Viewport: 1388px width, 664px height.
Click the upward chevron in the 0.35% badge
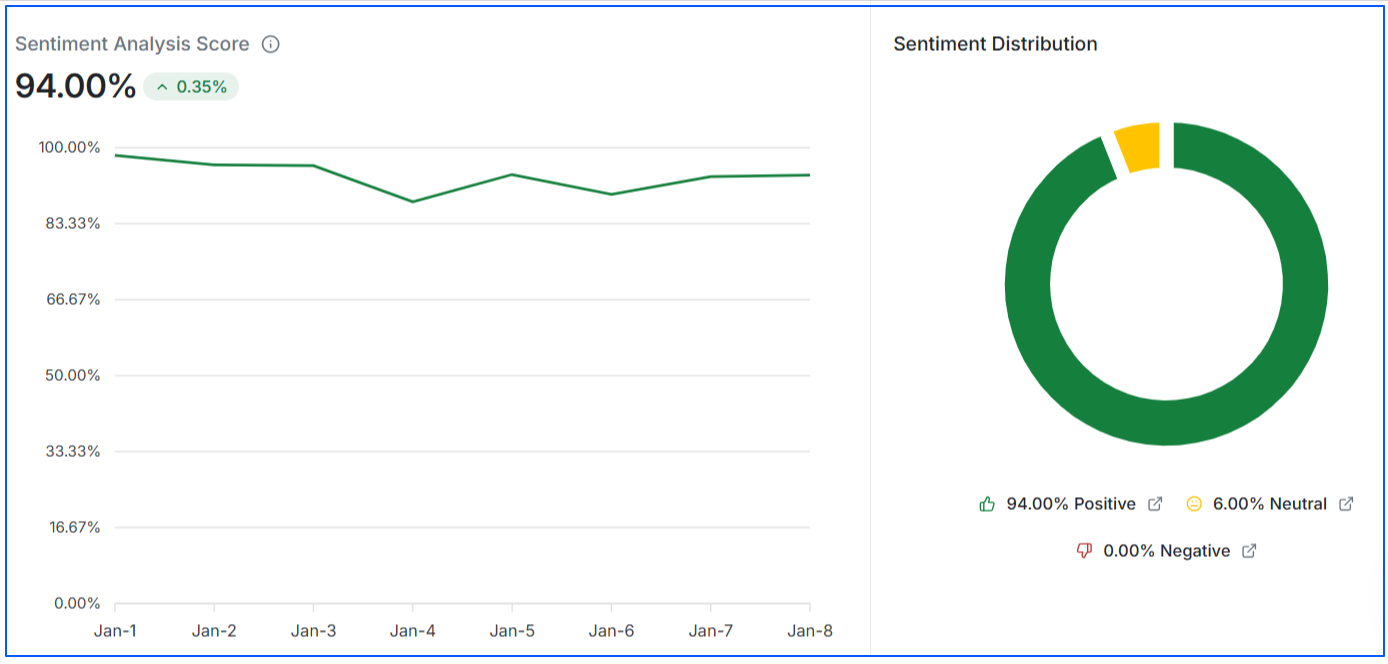[161, 87]
